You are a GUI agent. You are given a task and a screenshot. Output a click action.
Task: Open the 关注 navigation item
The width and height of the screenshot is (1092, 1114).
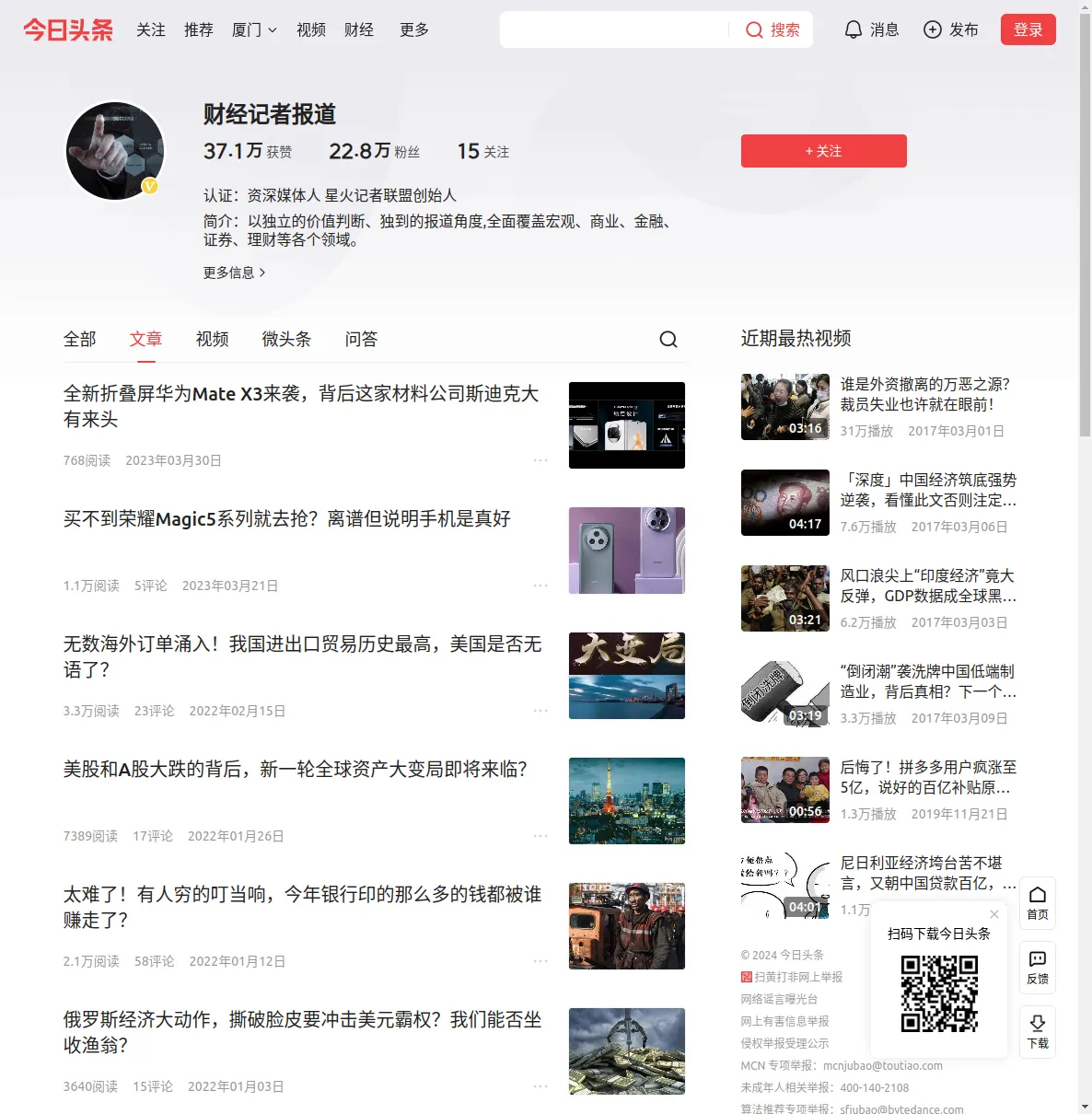coord(151,30)
